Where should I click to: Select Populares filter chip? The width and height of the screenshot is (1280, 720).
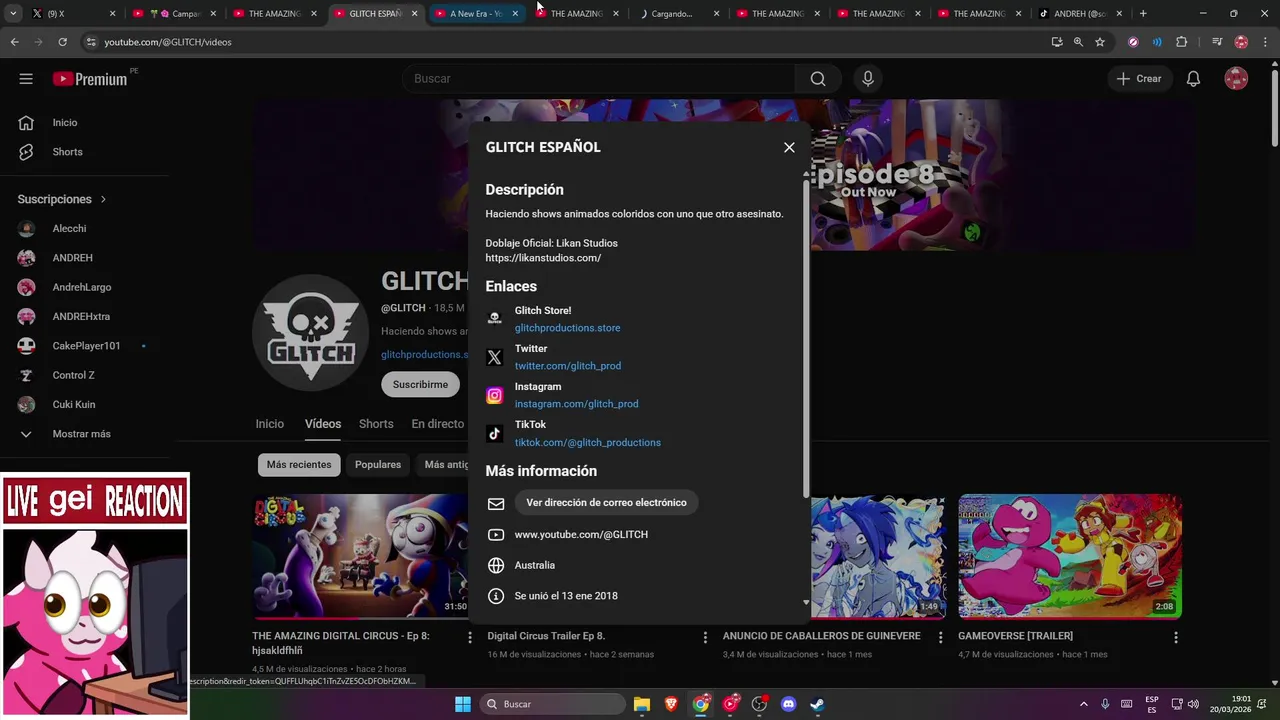[x=378, y=465]
